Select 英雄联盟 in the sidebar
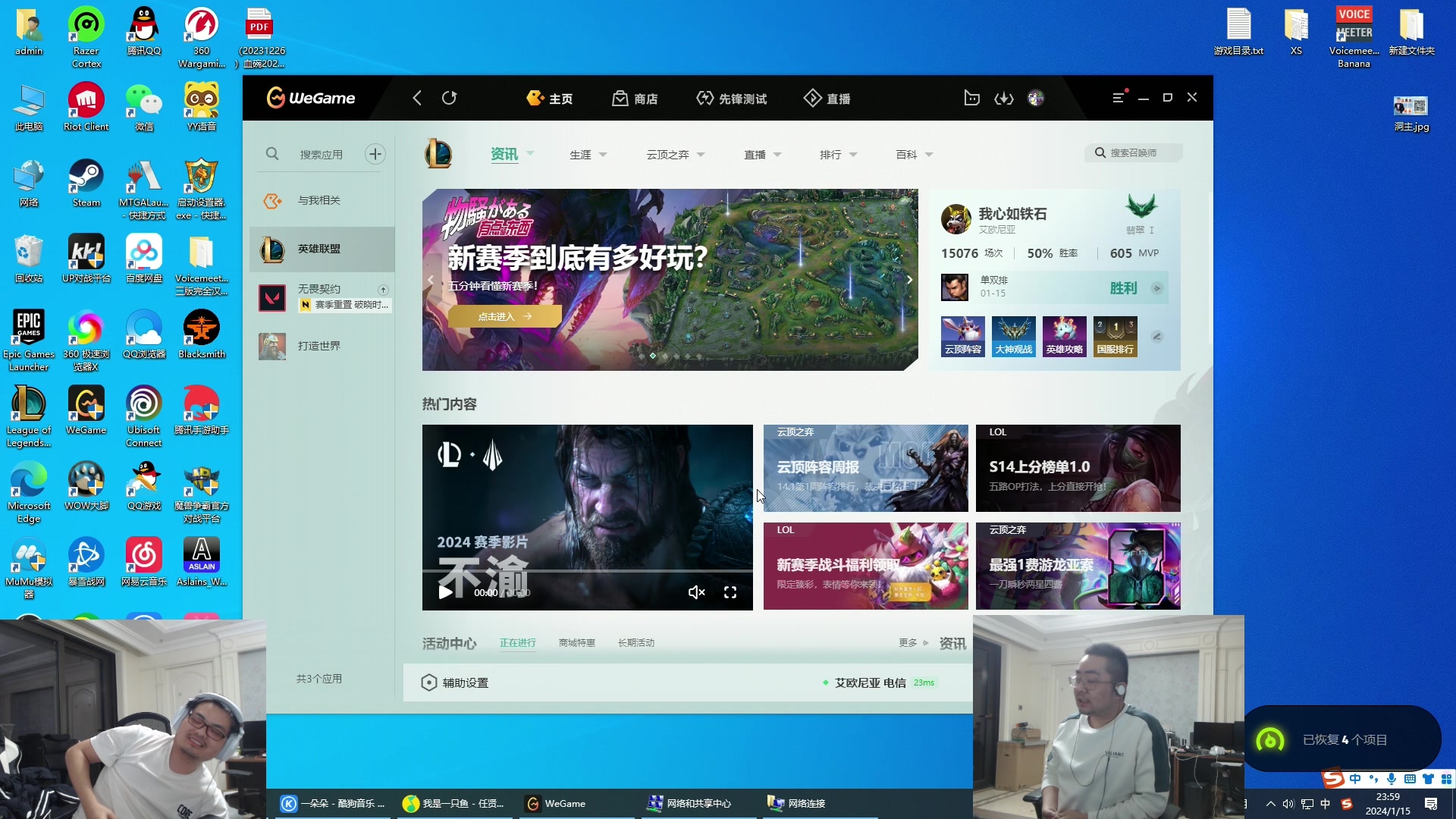The height and width of the screenshot is (819, 1456). 322,249
